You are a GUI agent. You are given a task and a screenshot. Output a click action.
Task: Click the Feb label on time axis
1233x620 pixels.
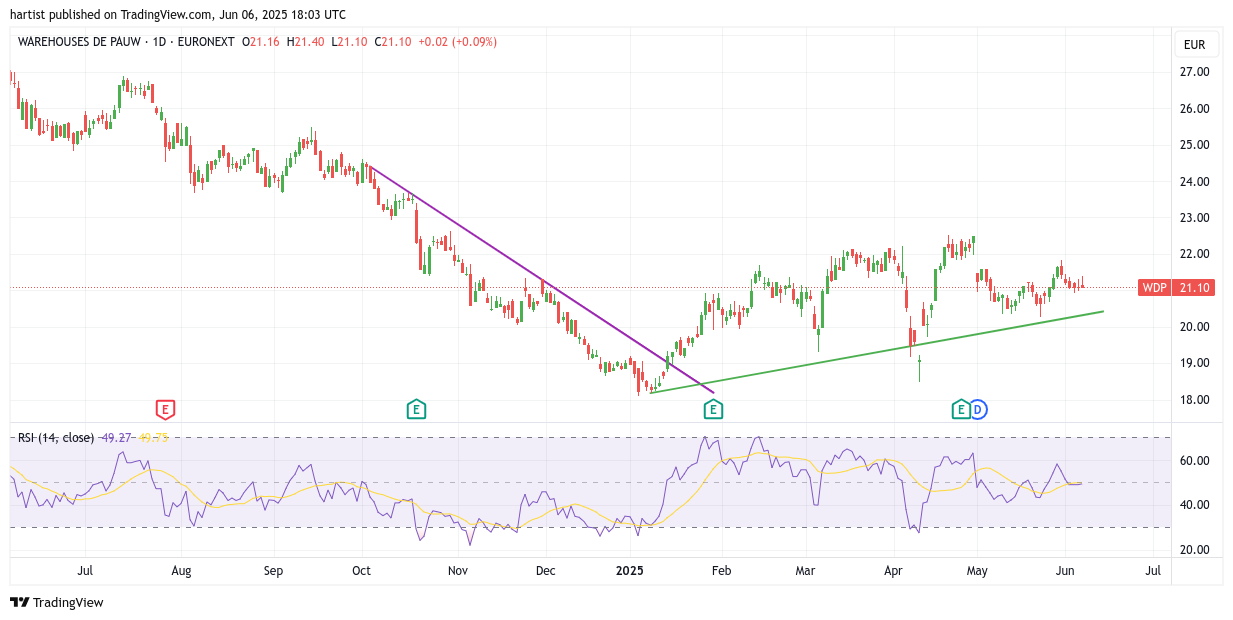point(721,571)
